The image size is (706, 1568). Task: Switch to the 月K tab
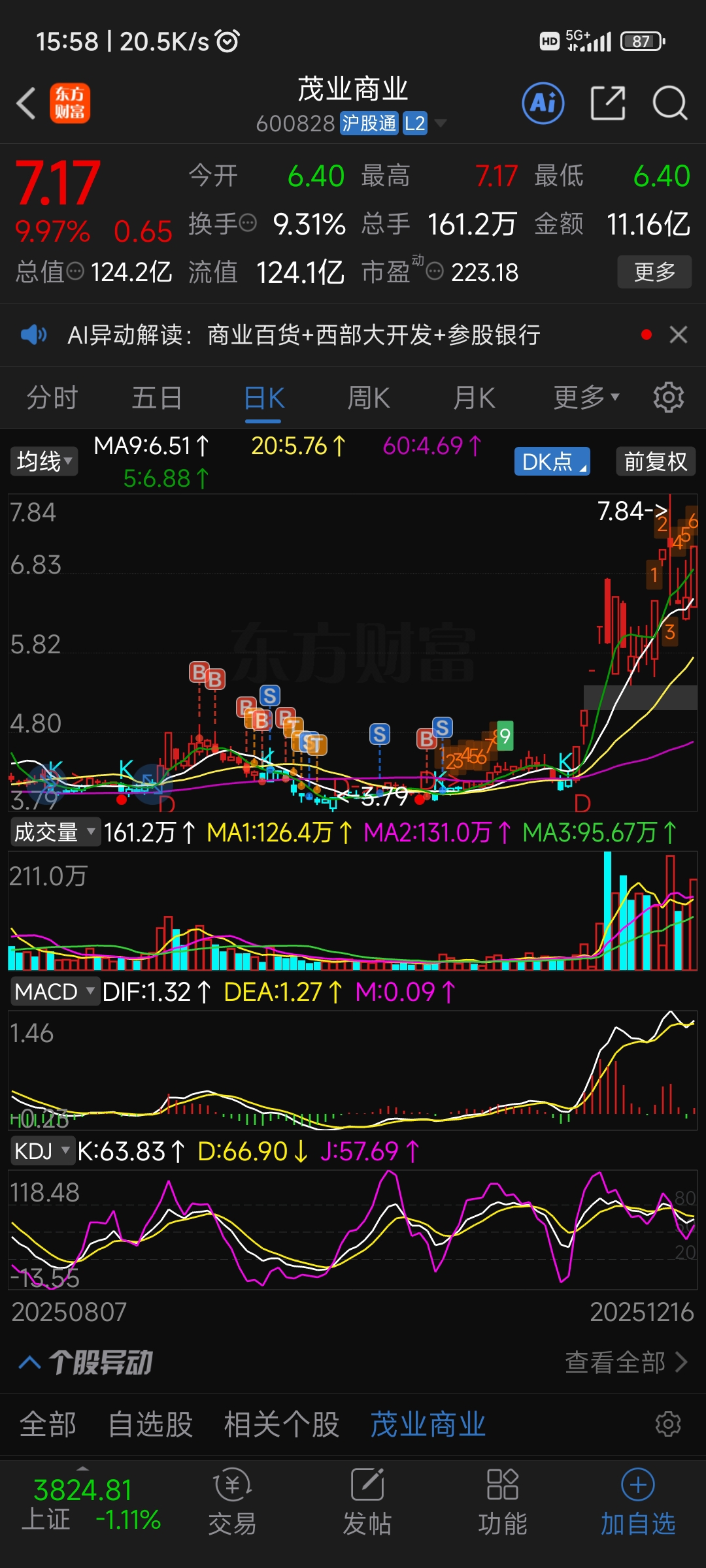tap(475, 397)
